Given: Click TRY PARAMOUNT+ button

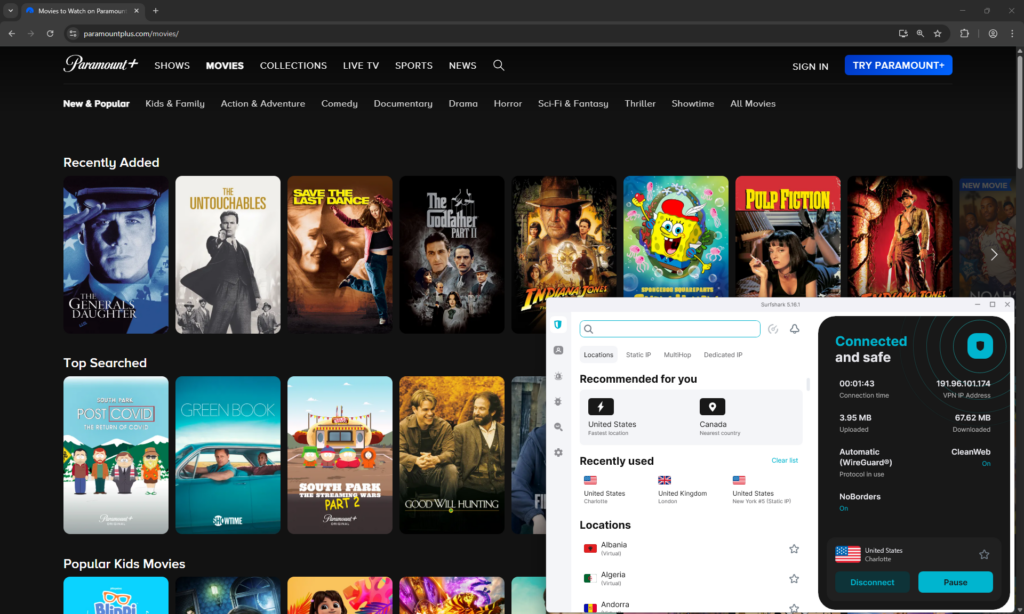Looking at the screenshot, I should coord(898,65).
